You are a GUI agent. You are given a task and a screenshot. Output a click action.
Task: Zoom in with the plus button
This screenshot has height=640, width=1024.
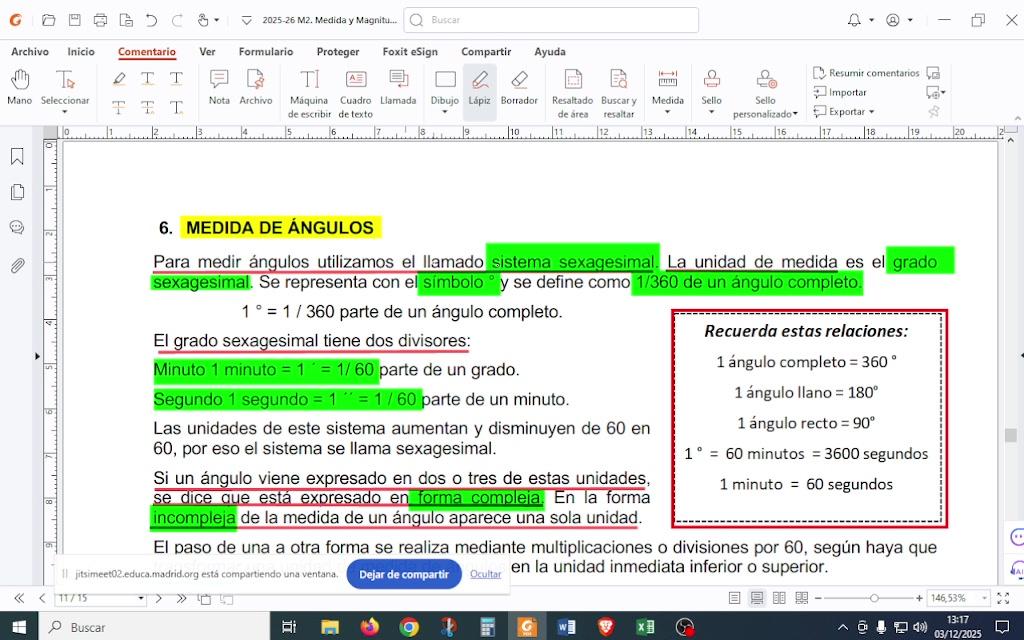920,598
